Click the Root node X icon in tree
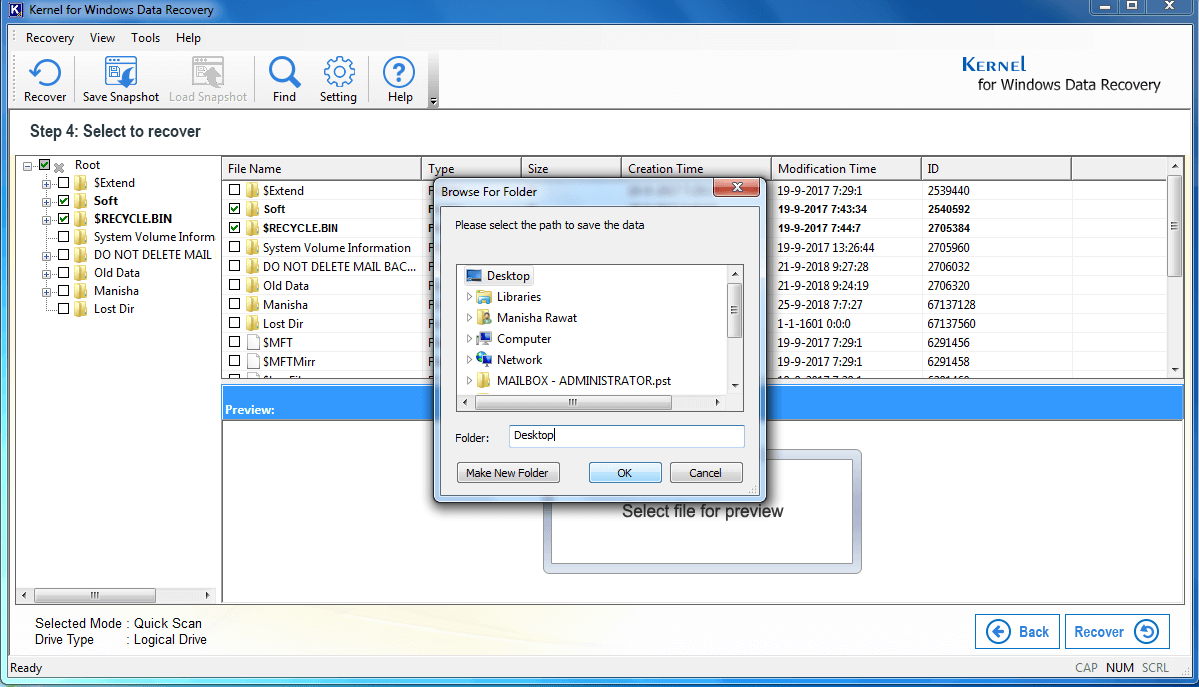 click(x=59, y=166)
